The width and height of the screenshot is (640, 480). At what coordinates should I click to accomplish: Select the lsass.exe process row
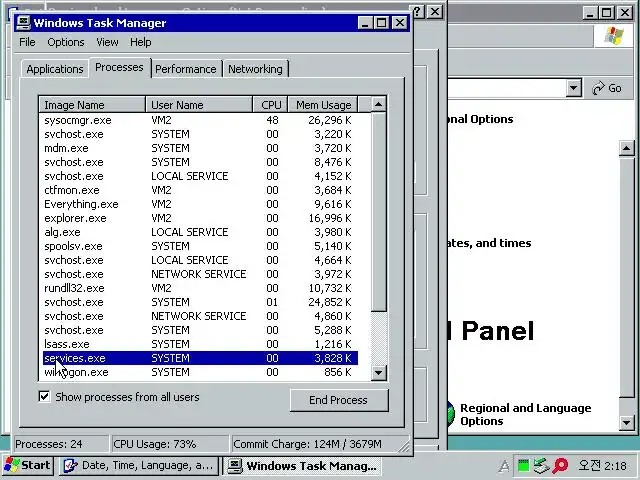pyautogui.click(x=200, y=344)
